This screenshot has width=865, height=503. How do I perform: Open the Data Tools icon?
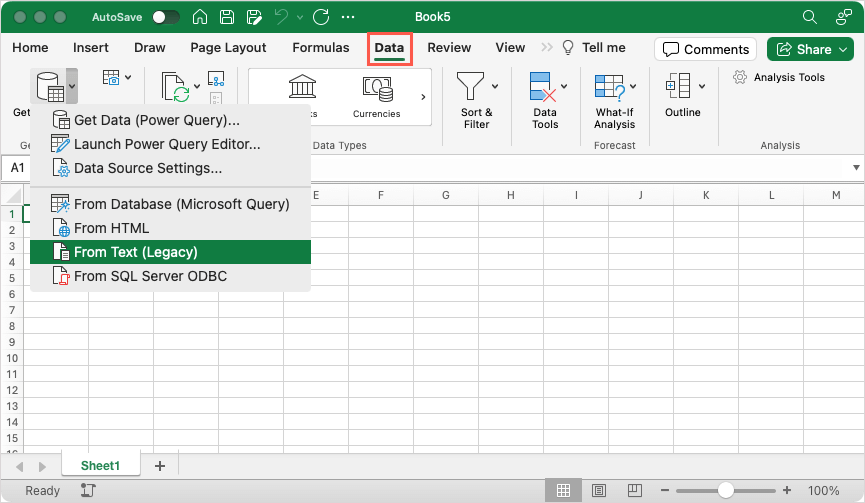[543, 87]
